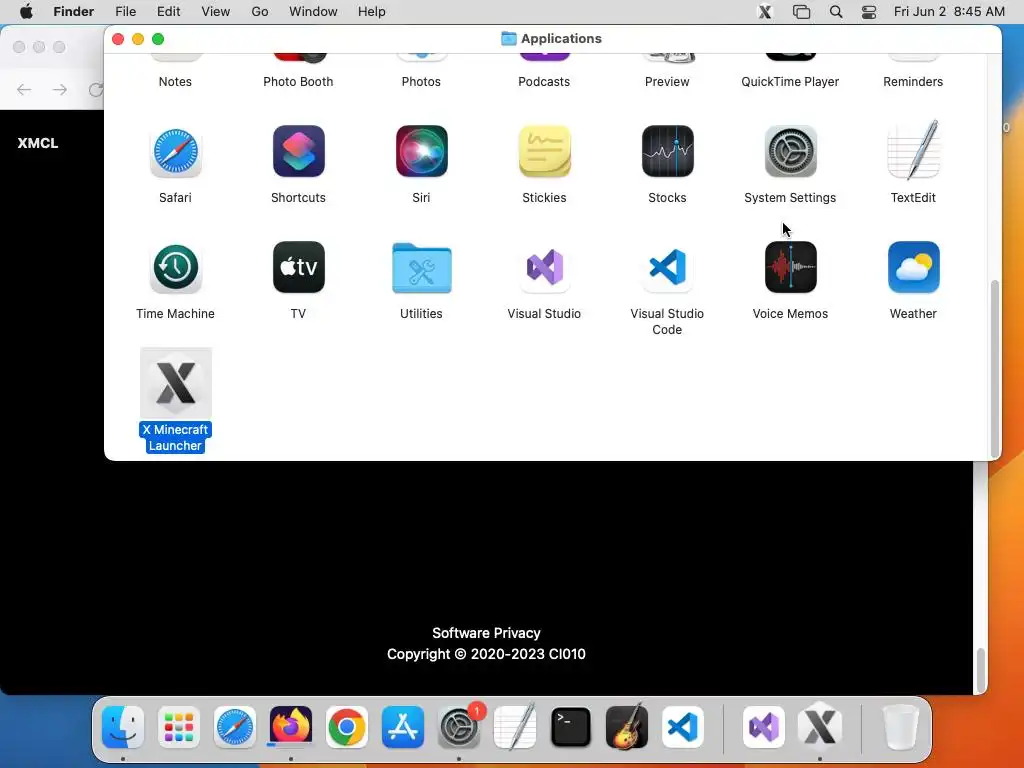Click the browser page vertical scrollbar
Viewport: 1024px width, 768px height.
pyautogui.click(x=980, y=670)
